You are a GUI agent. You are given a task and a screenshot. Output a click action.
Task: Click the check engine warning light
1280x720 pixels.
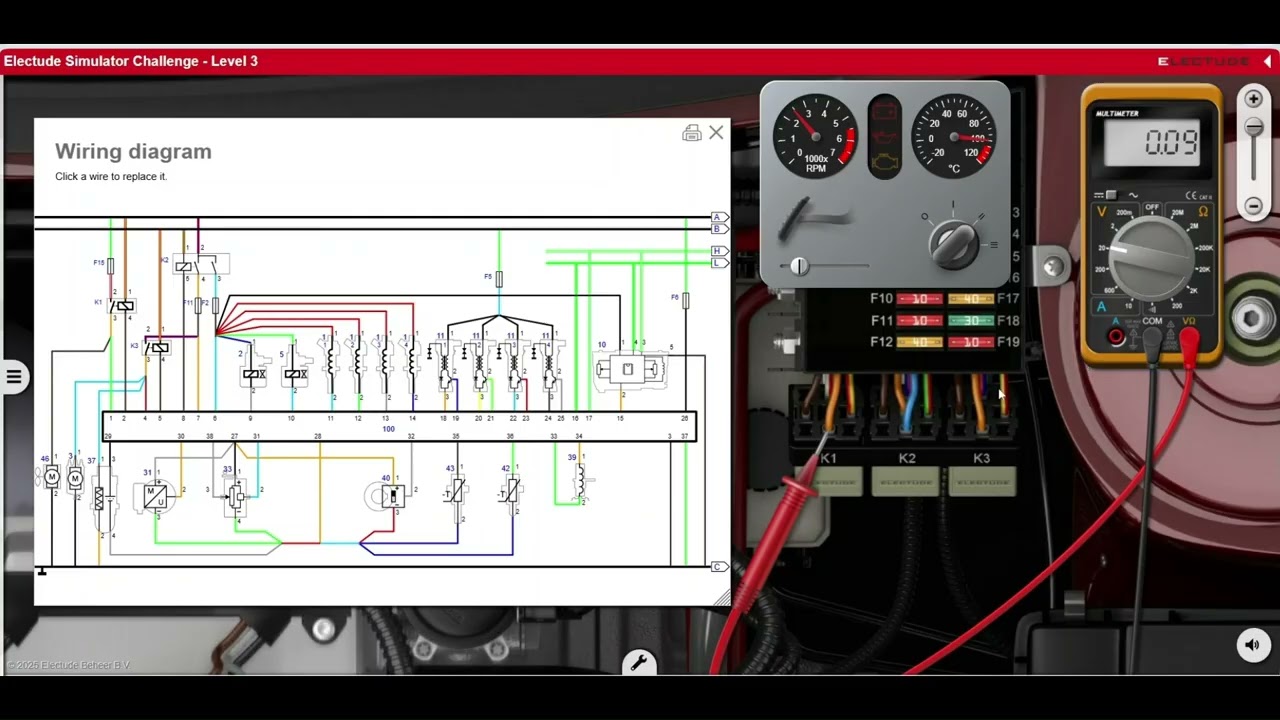click(885, 162)
